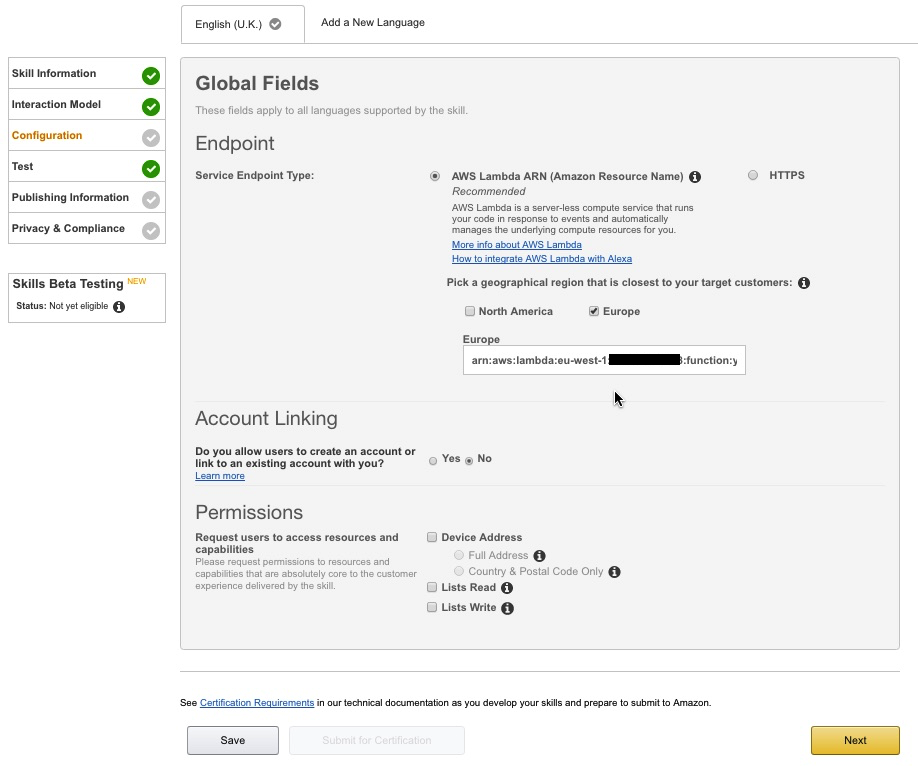Go to the Interaction Model section

pos(87,104)
